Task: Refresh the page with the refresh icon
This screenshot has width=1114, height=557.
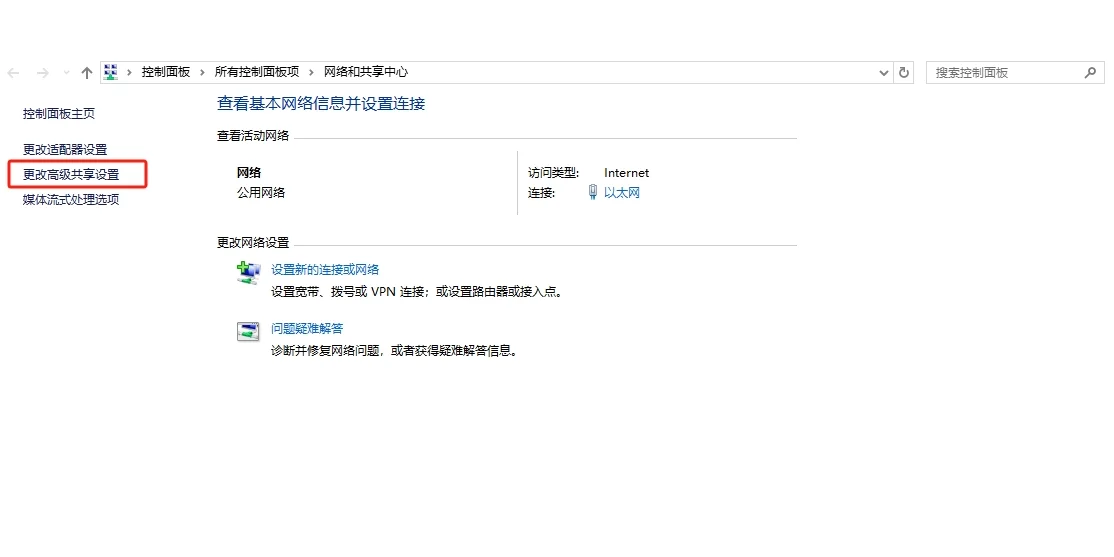Action: pos(904,72)
